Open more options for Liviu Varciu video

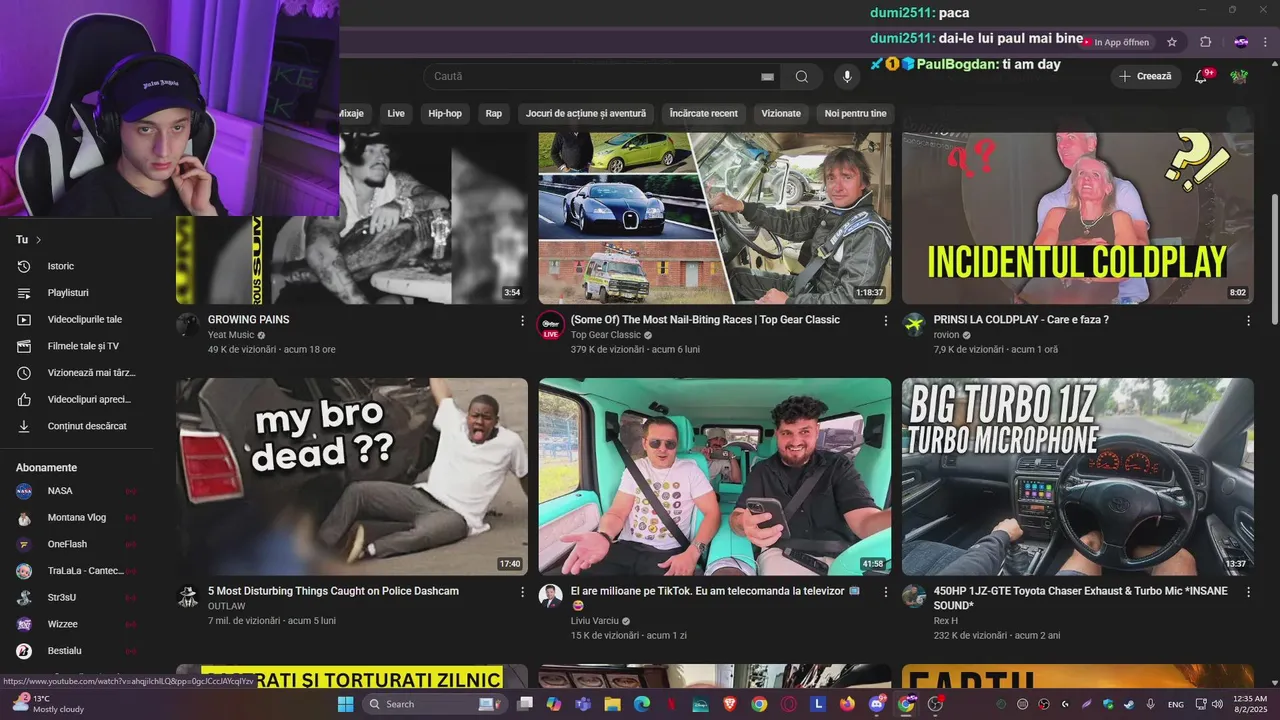pyautogui.click(x=885, y=592)
